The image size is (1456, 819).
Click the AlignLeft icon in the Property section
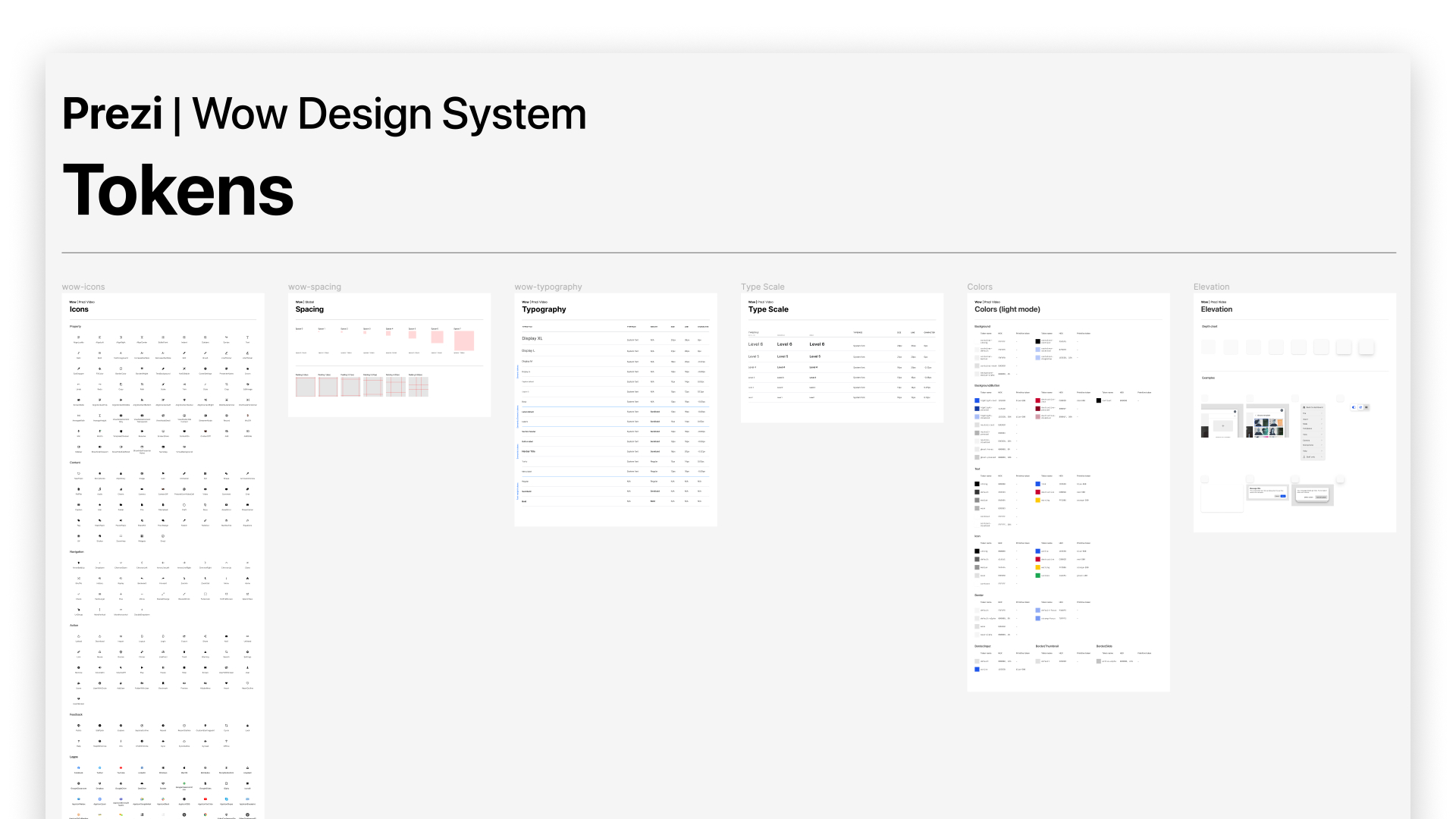pos(99,337)
